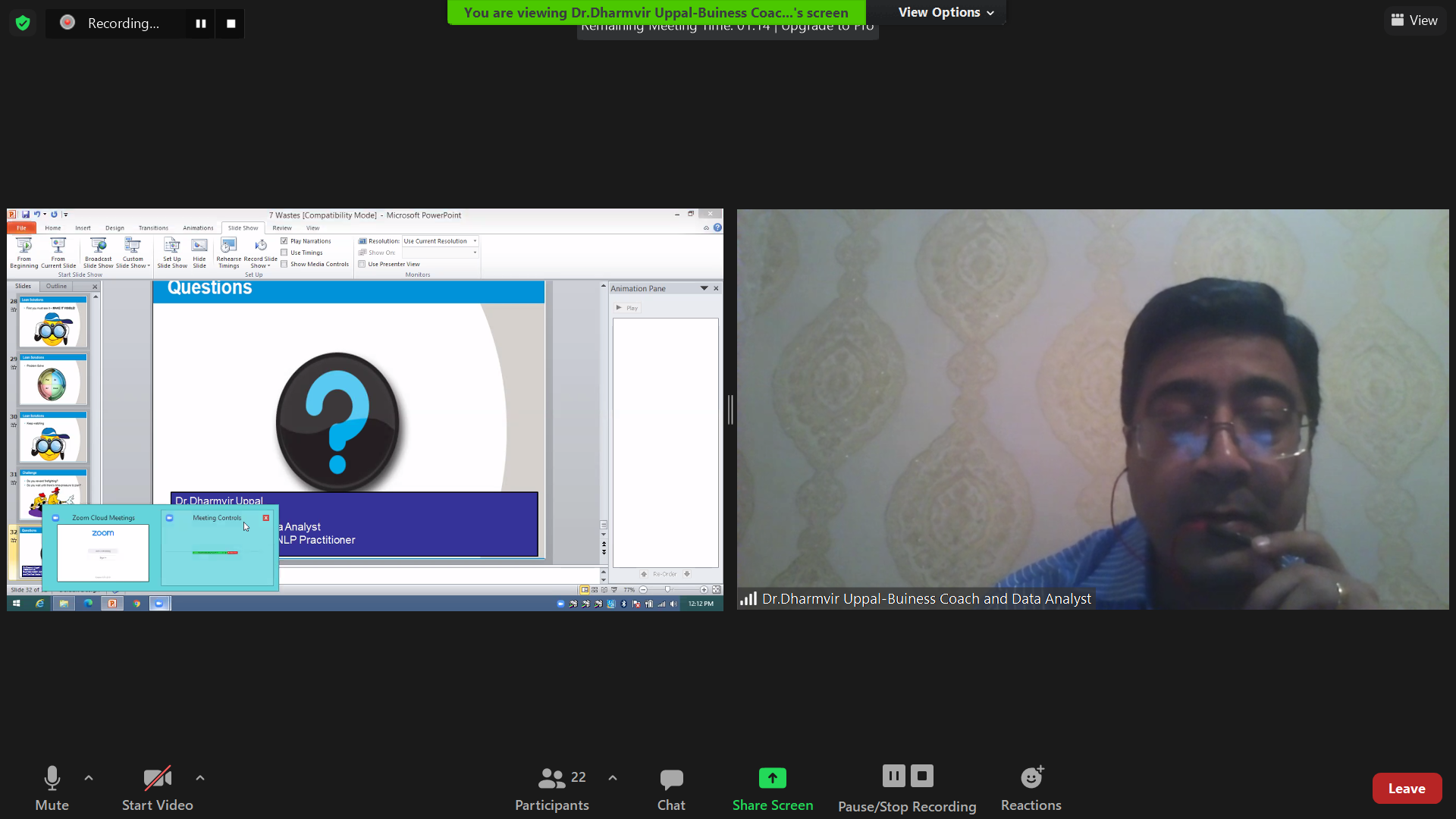
Task: Open the Record Slide Show dropdown
Action: point(260,253)
